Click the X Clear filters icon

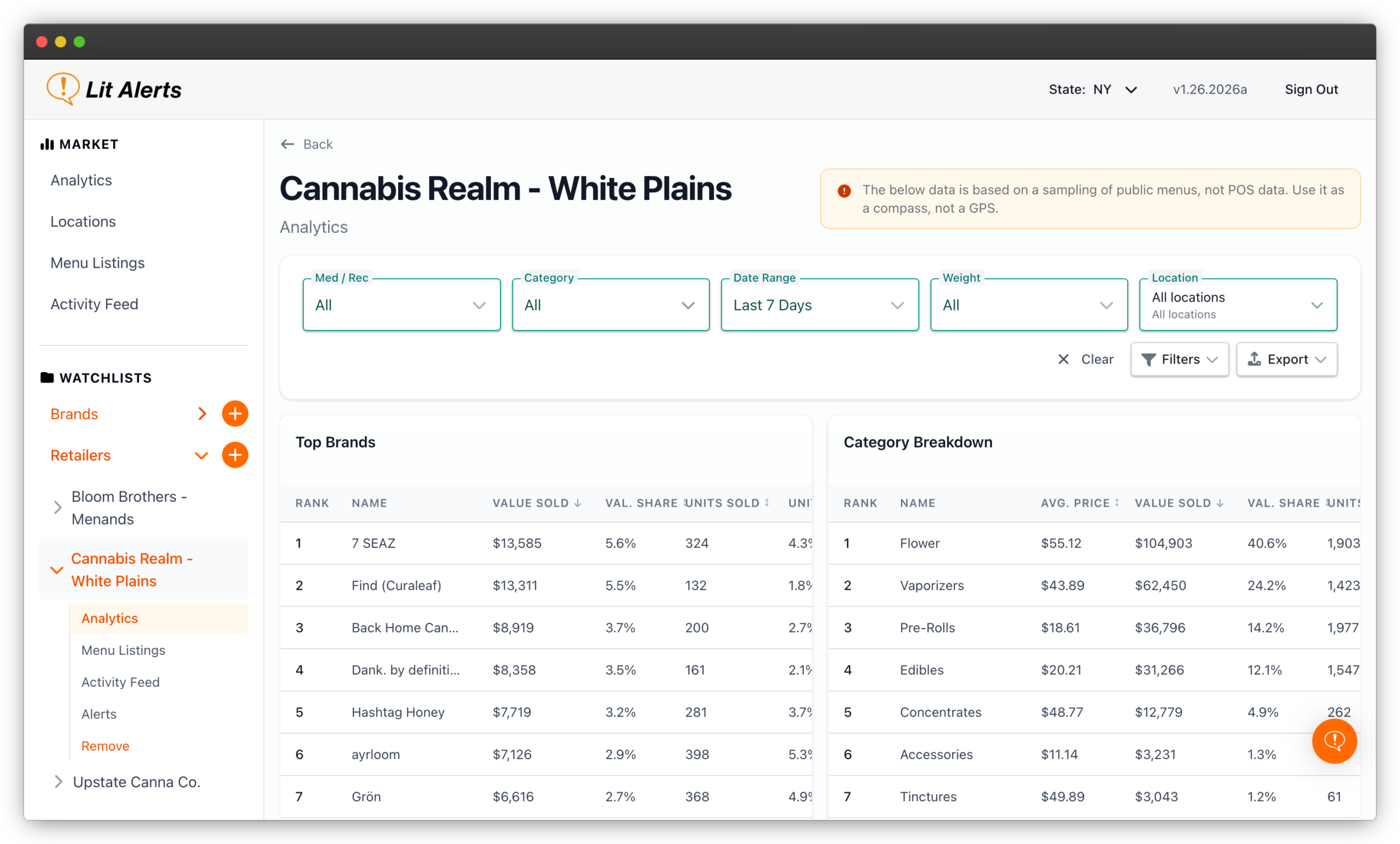coord(1063,359)
